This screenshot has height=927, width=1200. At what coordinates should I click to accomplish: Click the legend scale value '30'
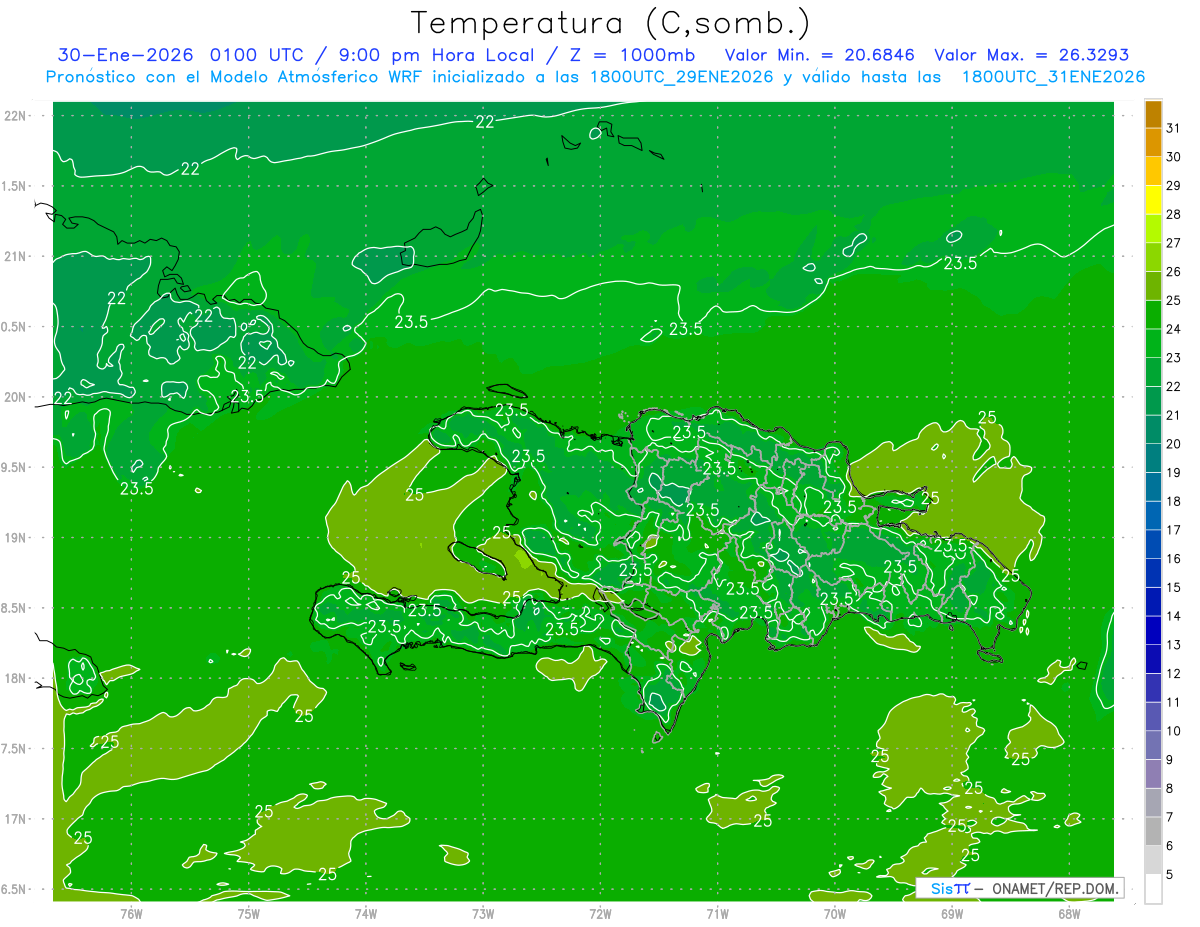(x=1173, y=157)
